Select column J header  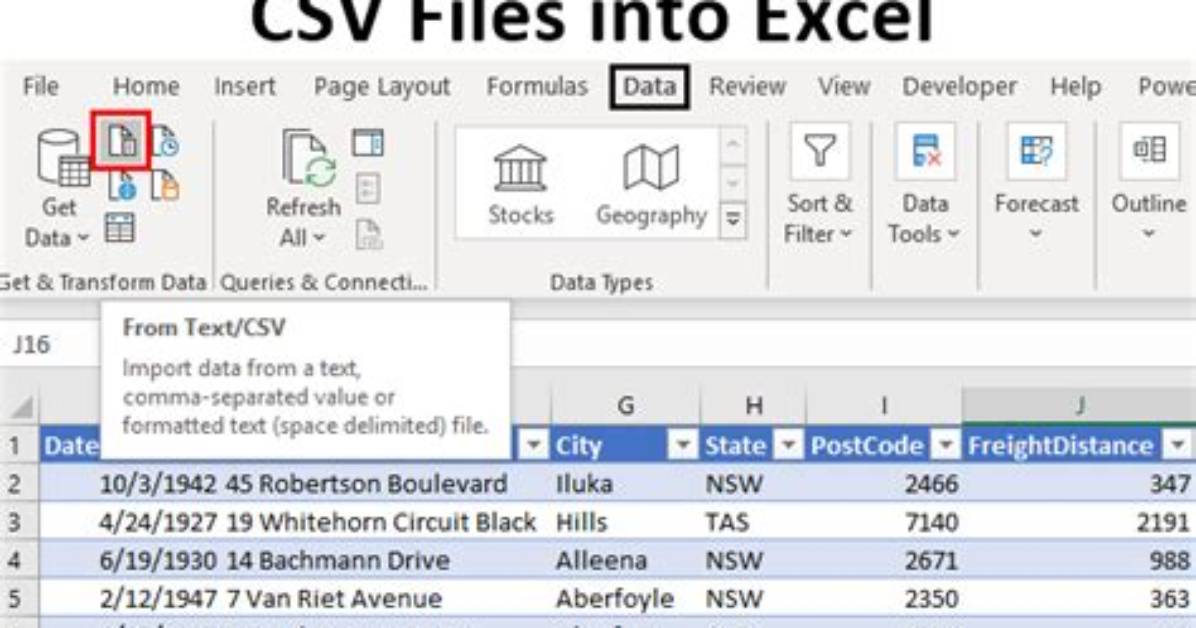1079,405
